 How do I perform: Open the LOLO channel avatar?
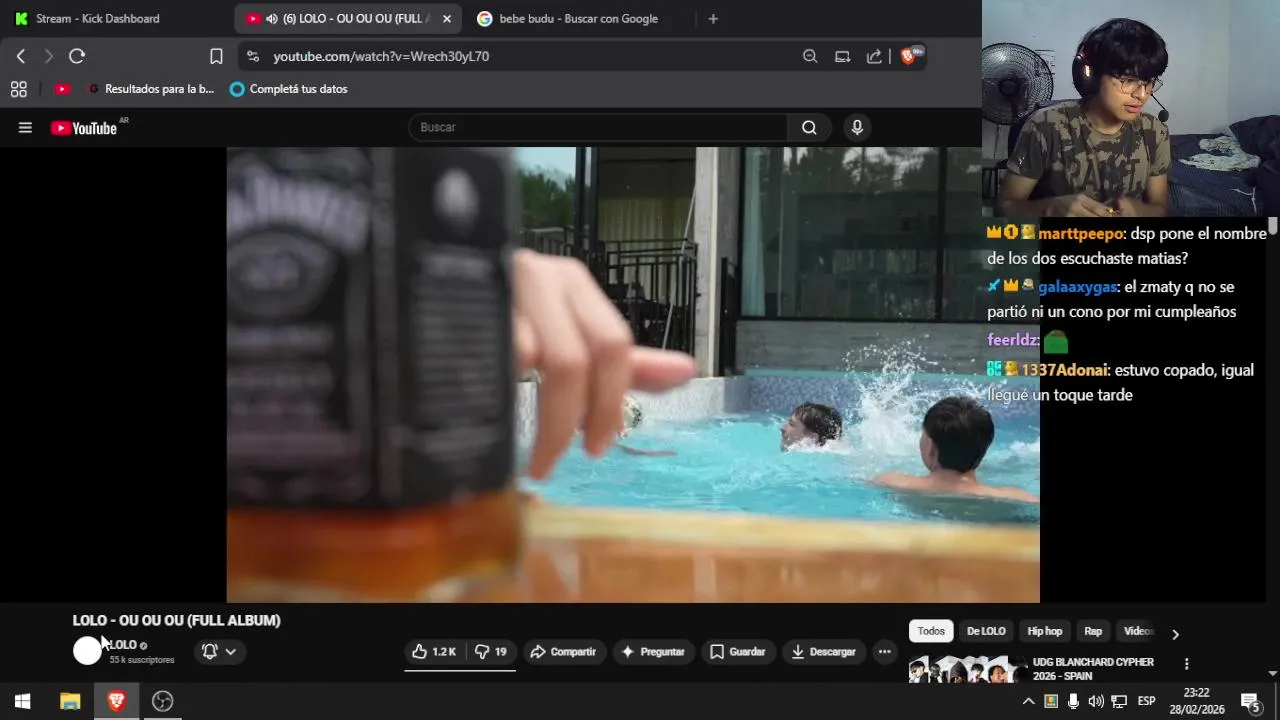coord(87,651)
